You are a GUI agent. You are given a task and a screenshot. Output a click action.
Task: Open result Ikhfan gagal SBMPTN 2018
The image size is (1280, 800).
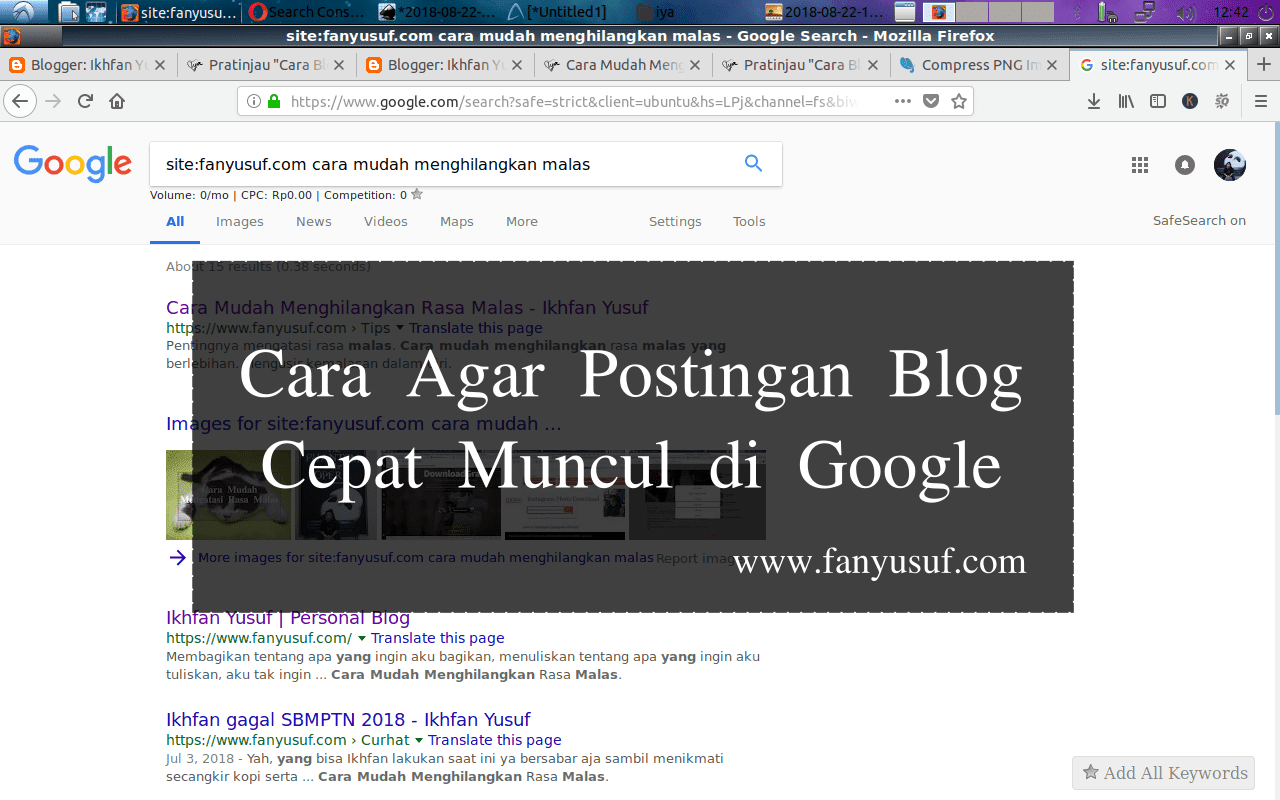pos(348,720)
